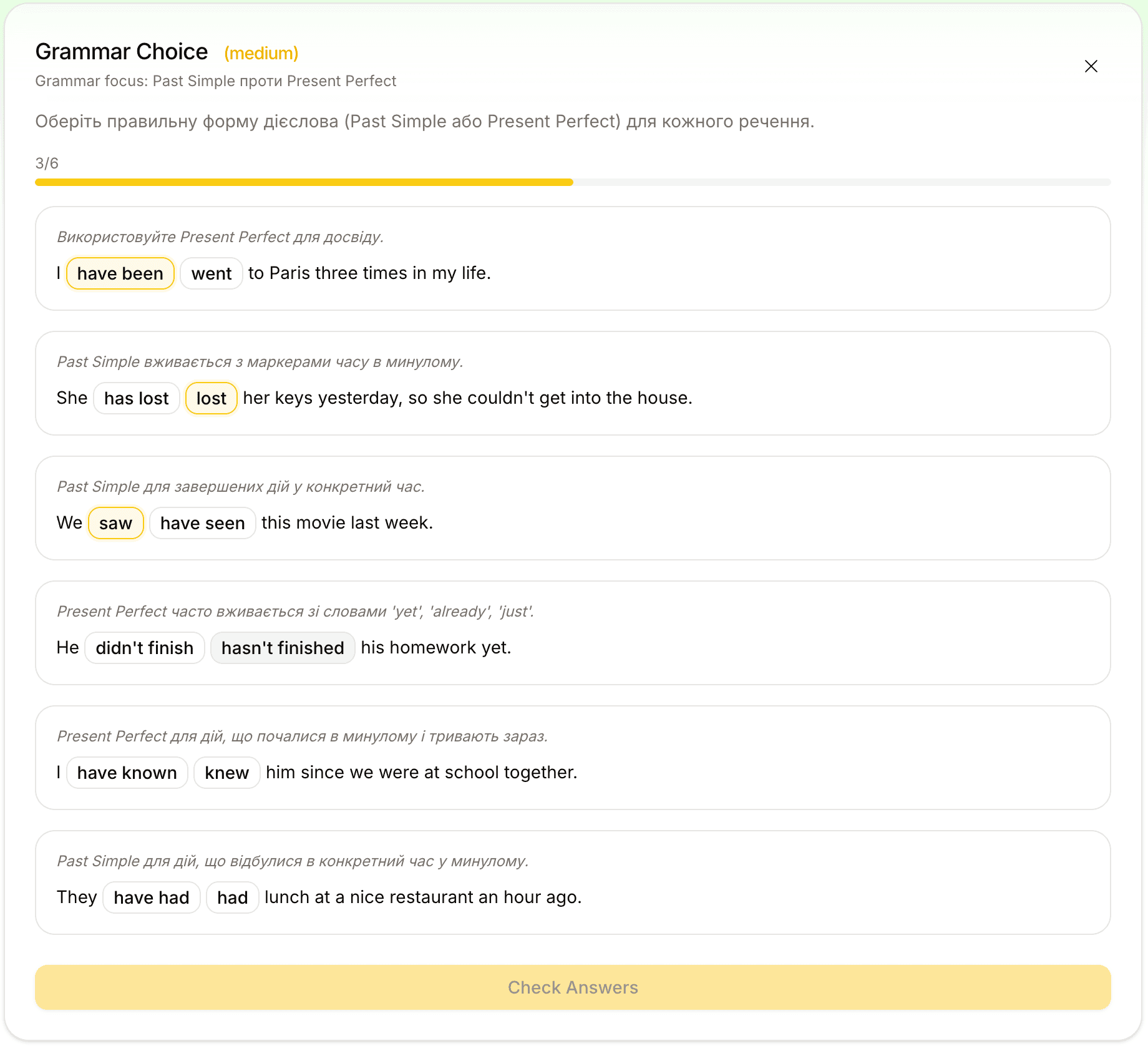This screenshot has width=1148, height=1046.
Task: Click hint 'Past Simple для дій, що відбулися'
Action: click(x=293, y=861)
